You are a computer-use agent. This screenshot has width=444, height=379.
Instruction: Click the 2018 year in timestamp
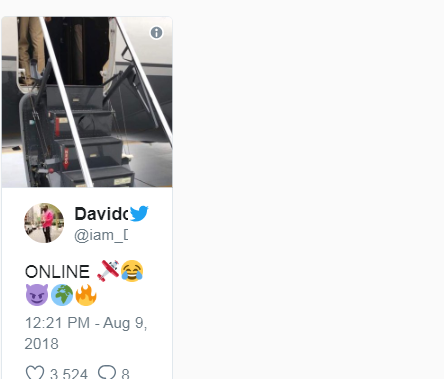click(x=42, y=344)
